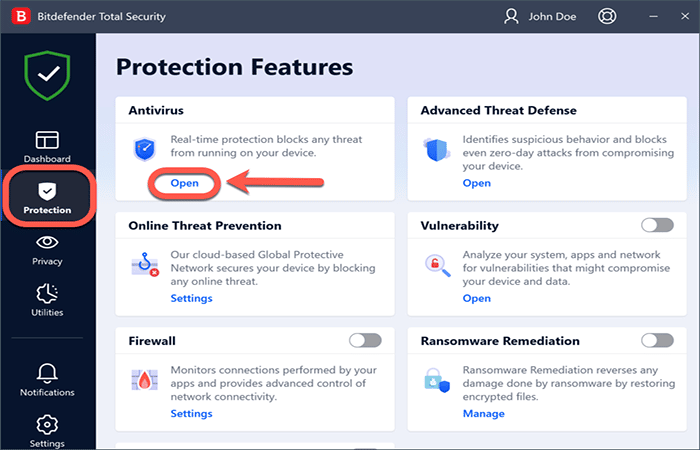This screenshot has width=700, height=450.
Task: Open Firewall Settings link
Action: pos(191,413)
